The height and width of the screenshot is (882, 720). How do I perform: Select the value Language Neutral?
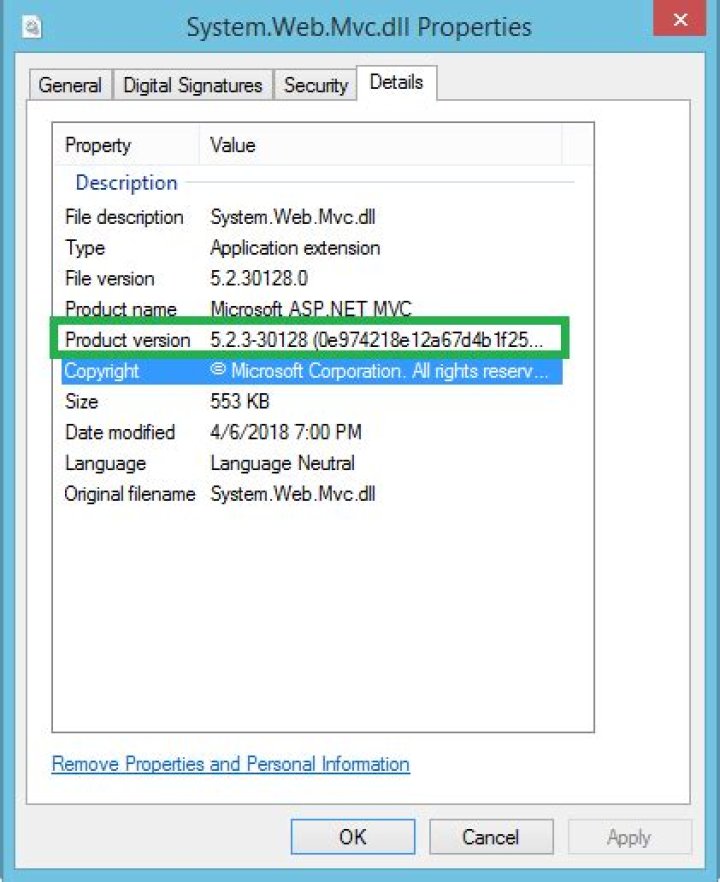coord(283,464)
